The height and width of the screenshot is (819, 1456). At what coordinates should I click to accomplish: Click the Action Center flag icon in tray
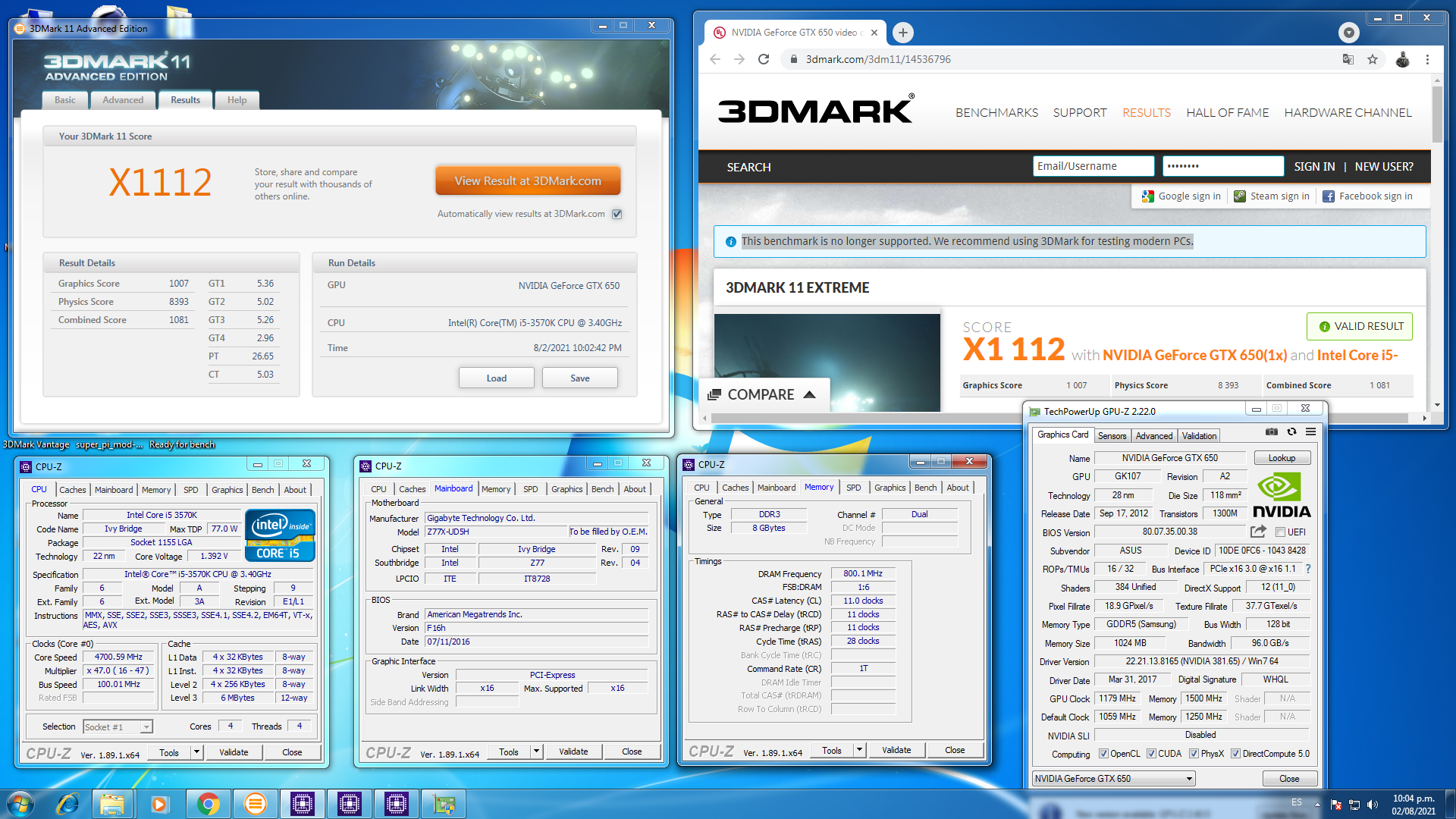[x=1336, y=805]
